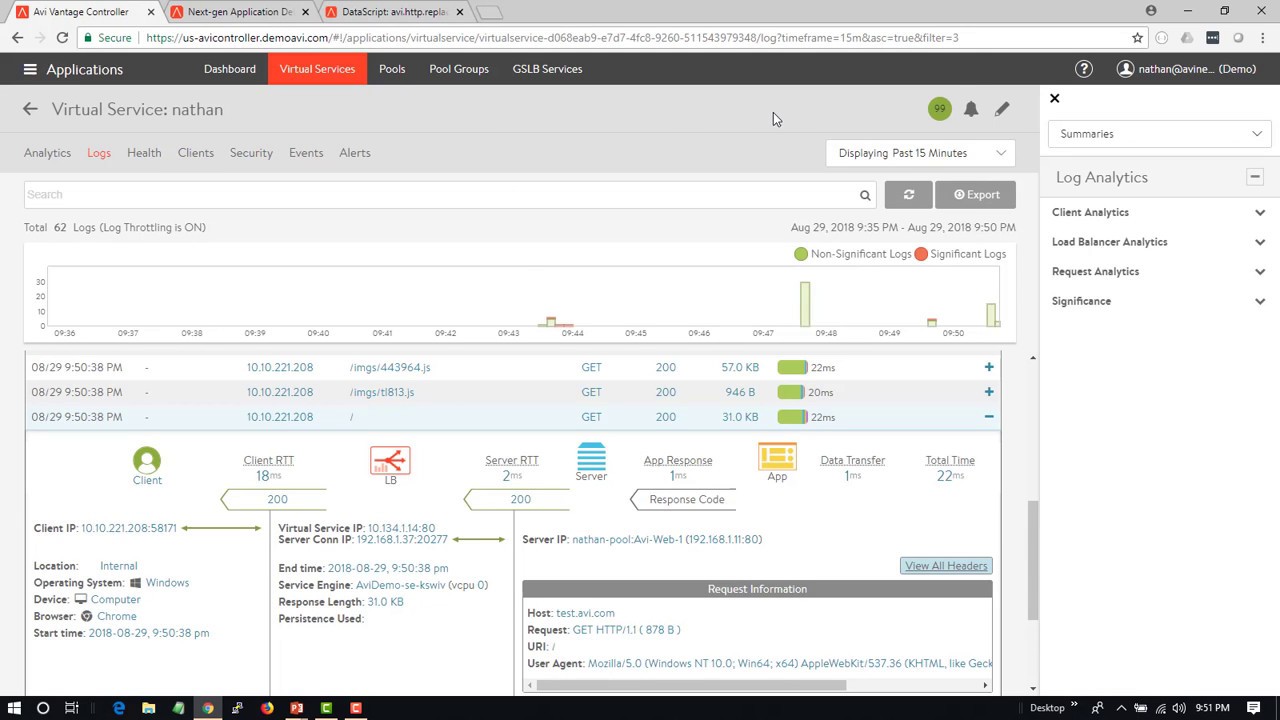Image resolution: width=1280 pixels, height=720 pixels.
Task: Click the latency bar for 57.0 KB row
Action: 792,367
